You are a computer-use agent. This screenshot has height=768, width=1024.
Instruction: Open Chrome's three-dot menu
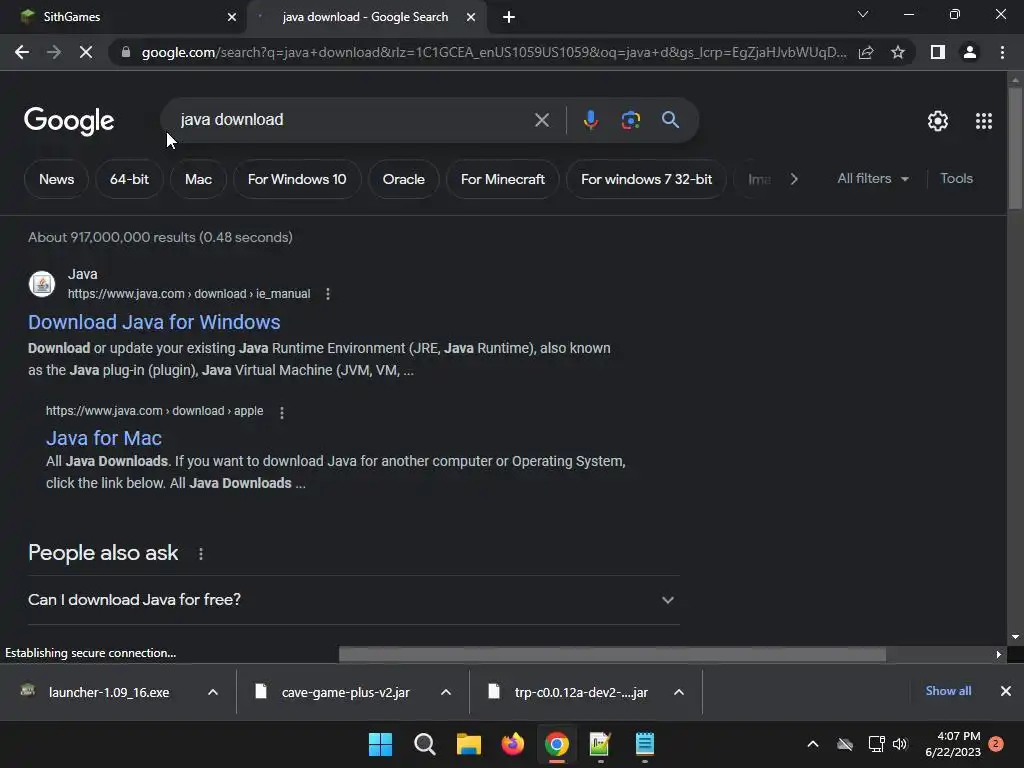1002,52
